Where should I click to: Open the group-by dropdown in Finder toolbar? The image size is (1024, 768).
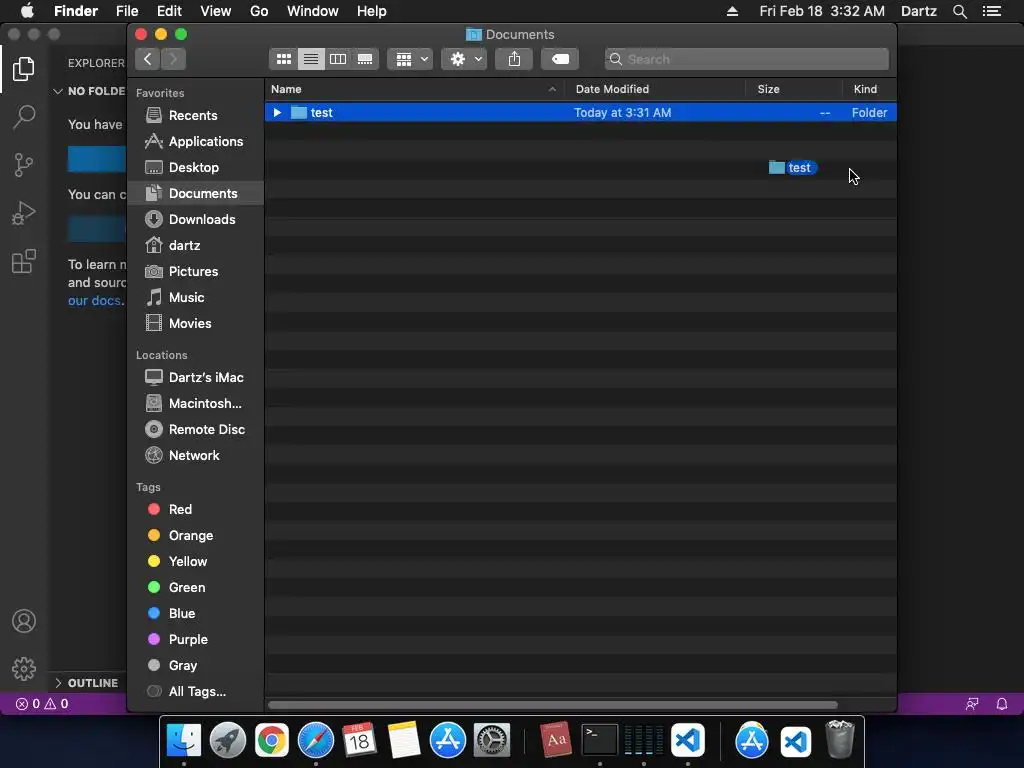[x=410, y=59]
